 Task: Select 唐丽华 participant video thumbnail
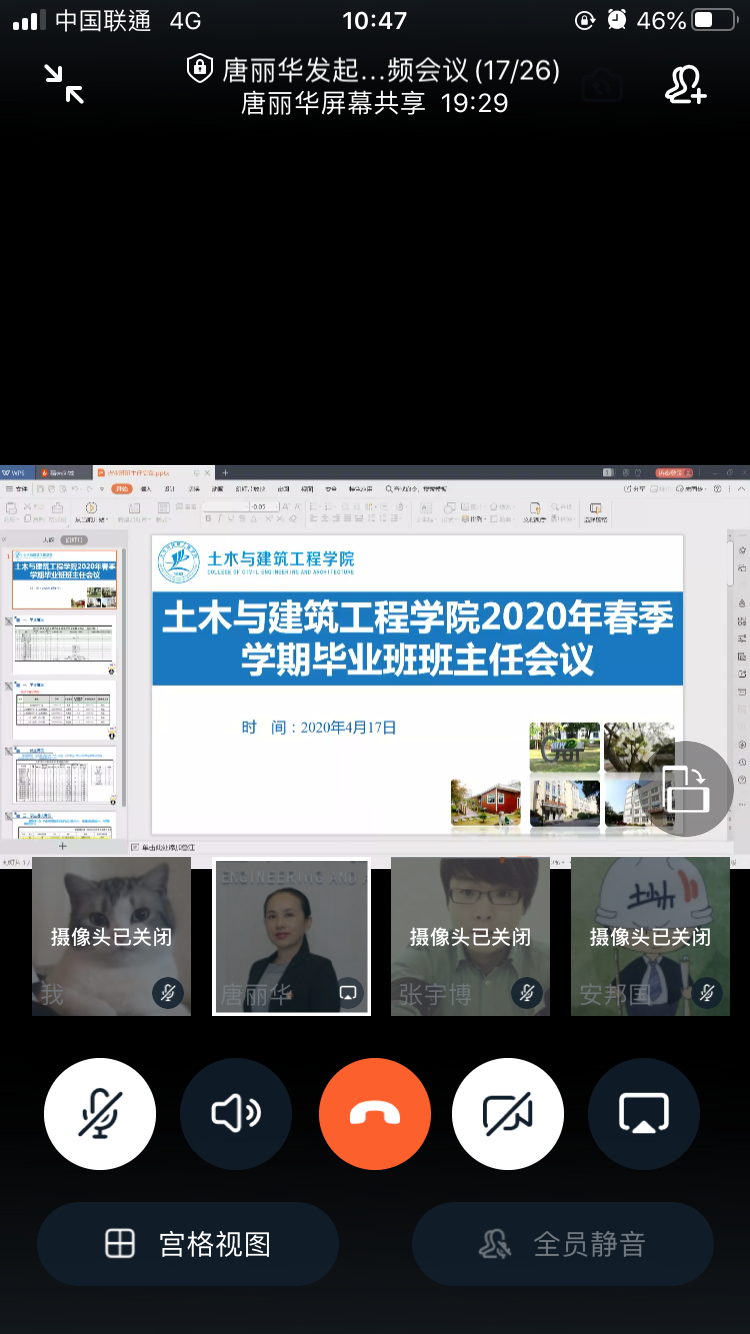pos(291,936)
